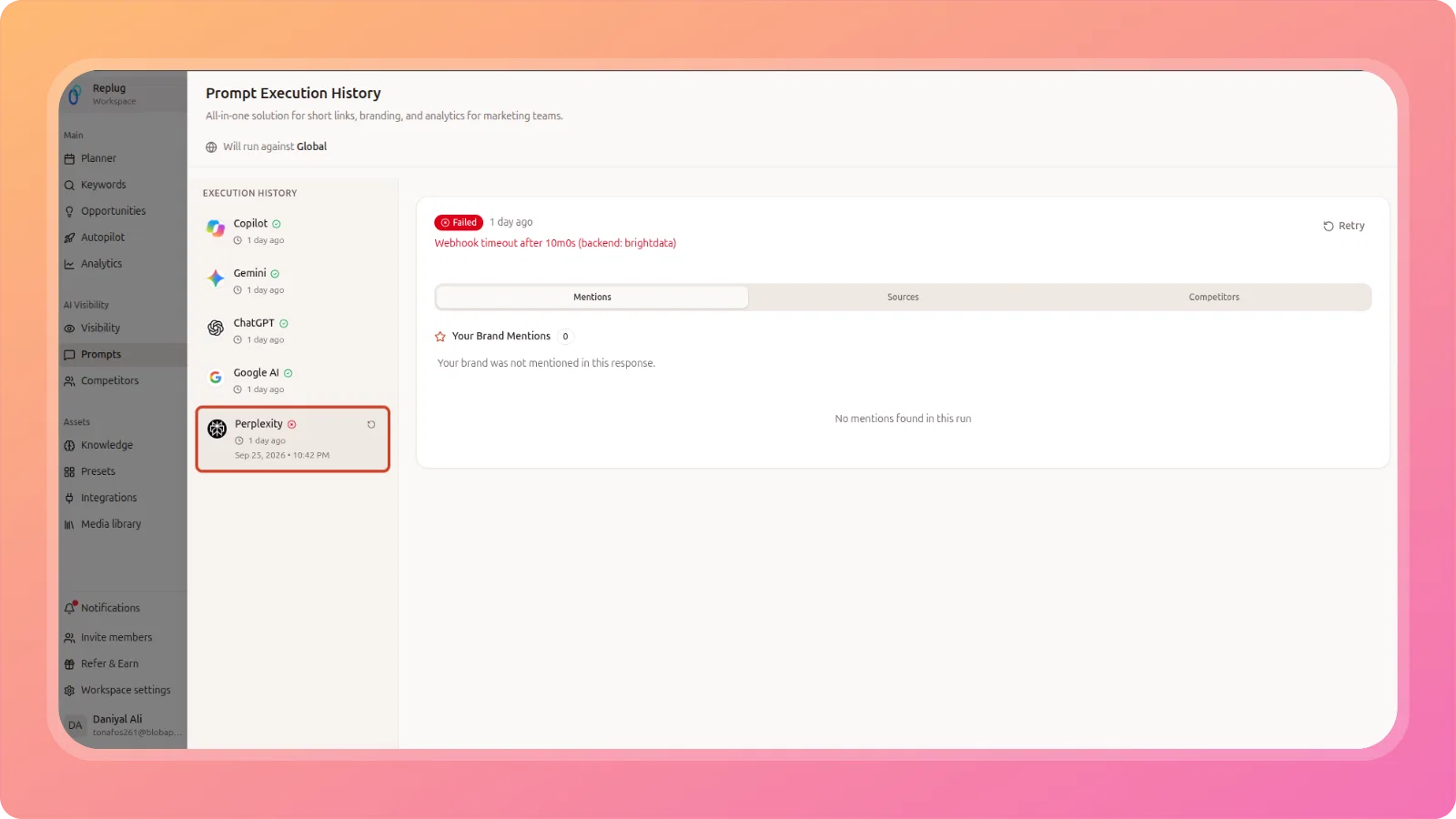Retry the failed execution

[1344, 226]
